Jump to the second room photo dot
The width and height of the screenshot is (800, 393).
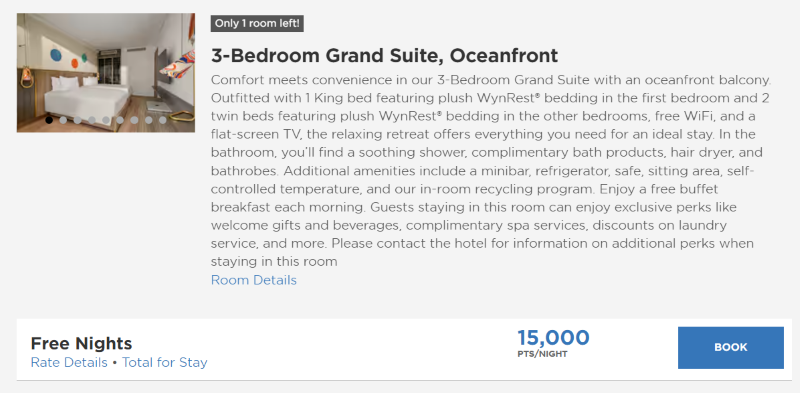63,120
